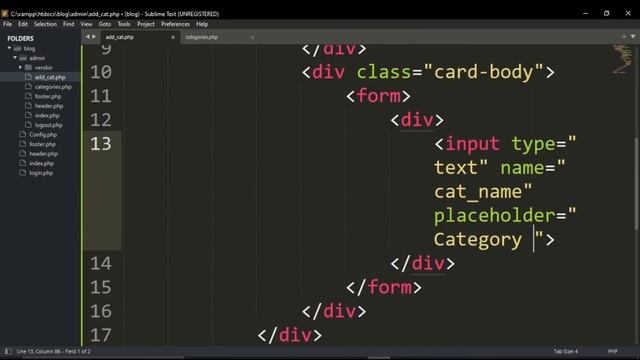Viewport: 640px width, 360px height.
Task: Click the Line 13 column status text
Action: coord(53,351)
